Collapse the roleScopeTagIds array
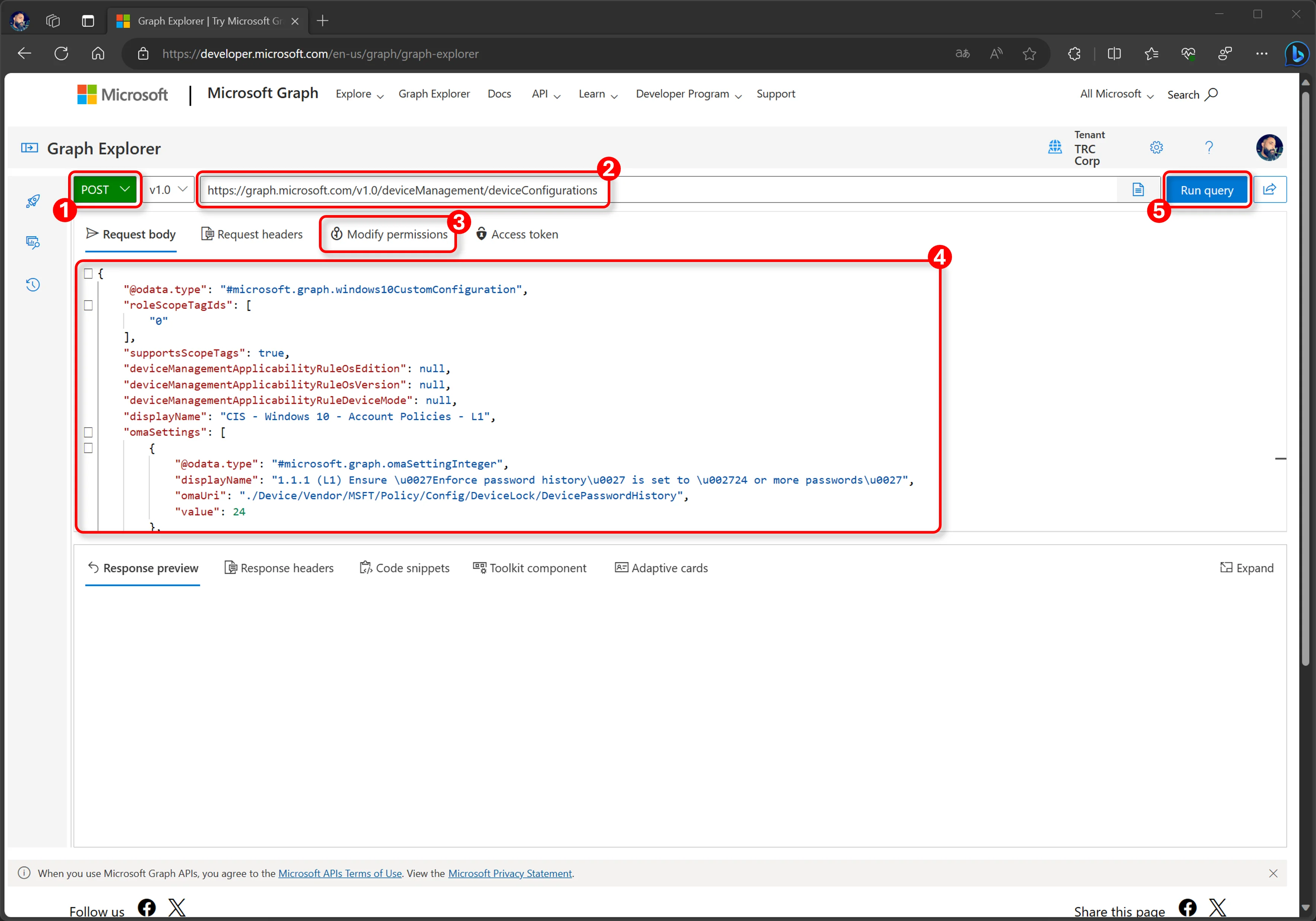The image size is (1316, 921). coord(88,305)
